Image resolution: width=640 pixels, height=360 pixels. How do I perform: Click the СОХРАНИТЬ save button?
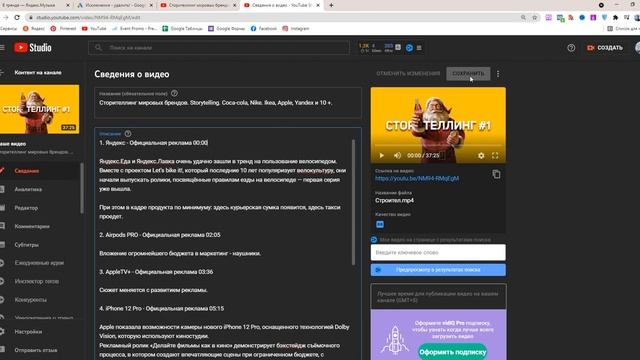pos(468,73)
